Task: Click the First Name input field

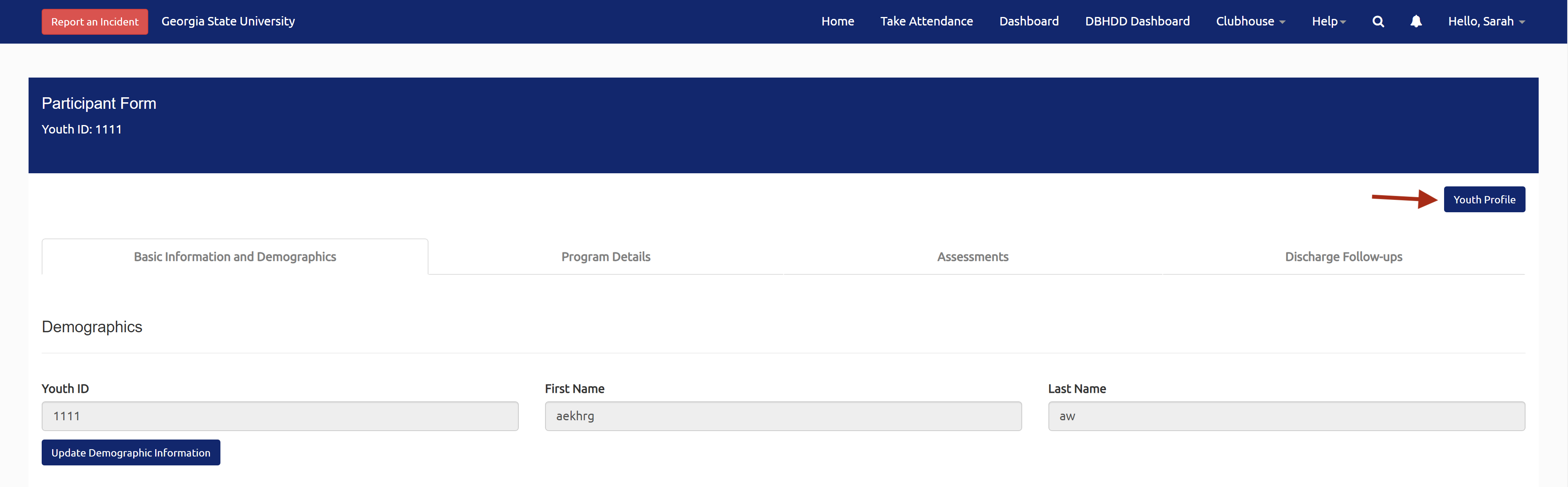Action: (x=783, y=416)
